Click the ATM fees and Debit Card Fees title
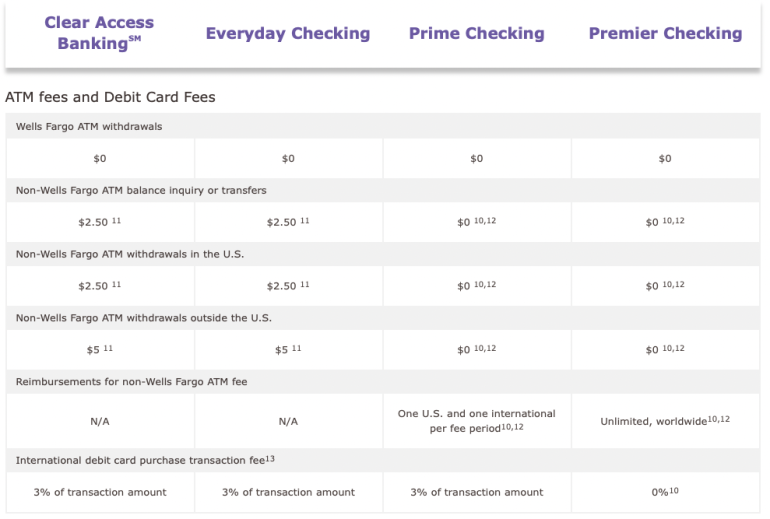 [110, 97]
